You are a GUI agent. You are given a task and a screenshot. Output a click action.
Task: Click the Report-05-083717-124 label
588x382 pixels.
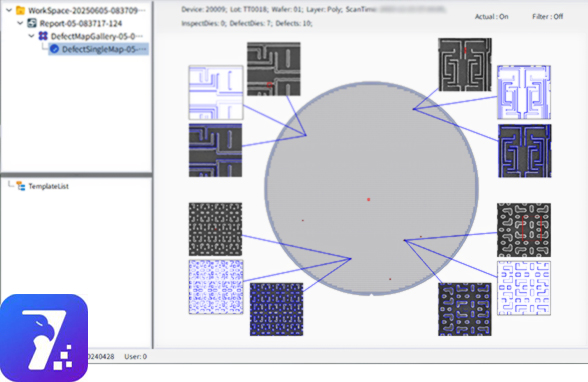(x=81, y=24)
